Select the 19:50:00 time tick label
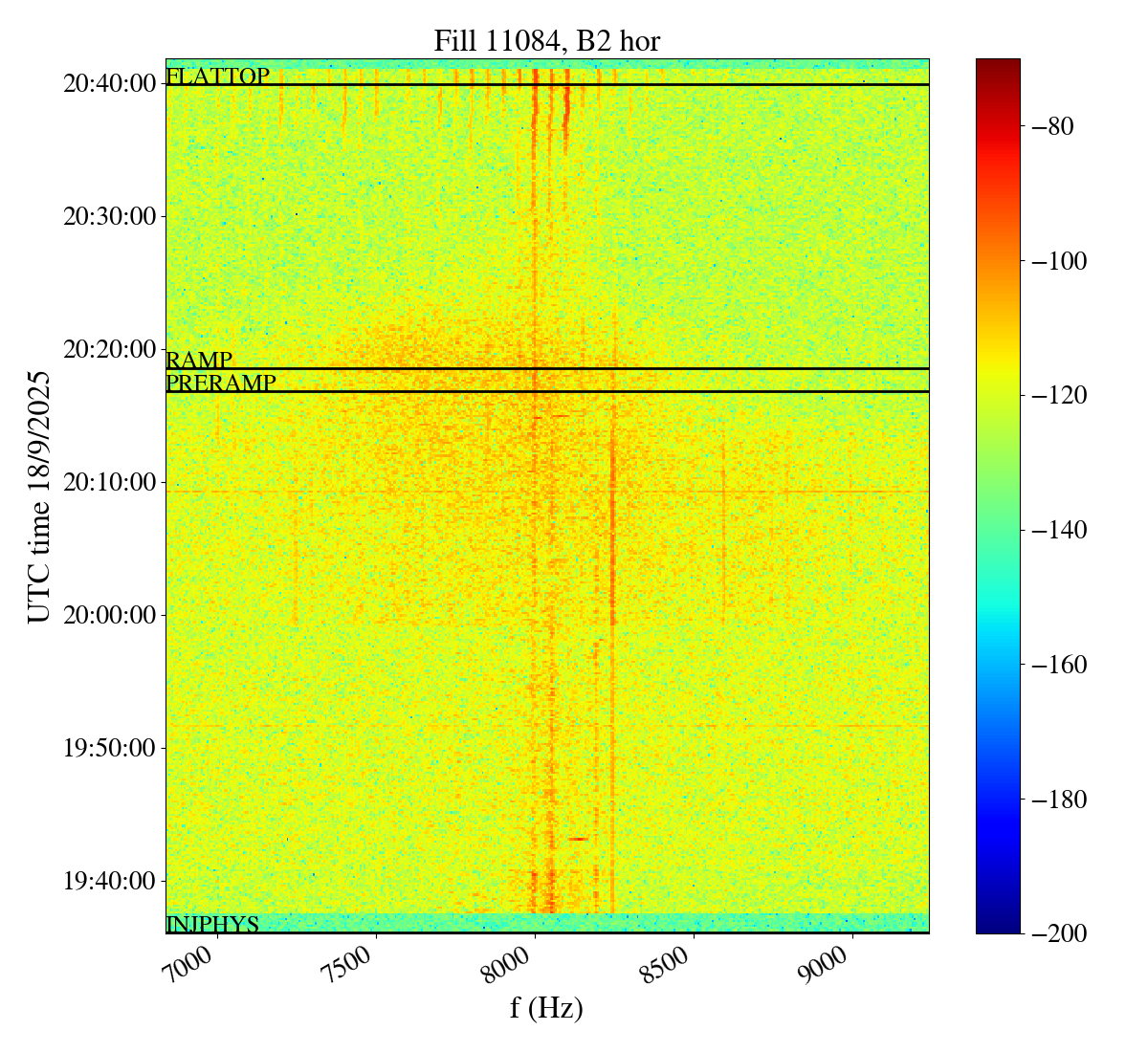This screenshot has width=1148, height=1052. click(x=109, y=748)
